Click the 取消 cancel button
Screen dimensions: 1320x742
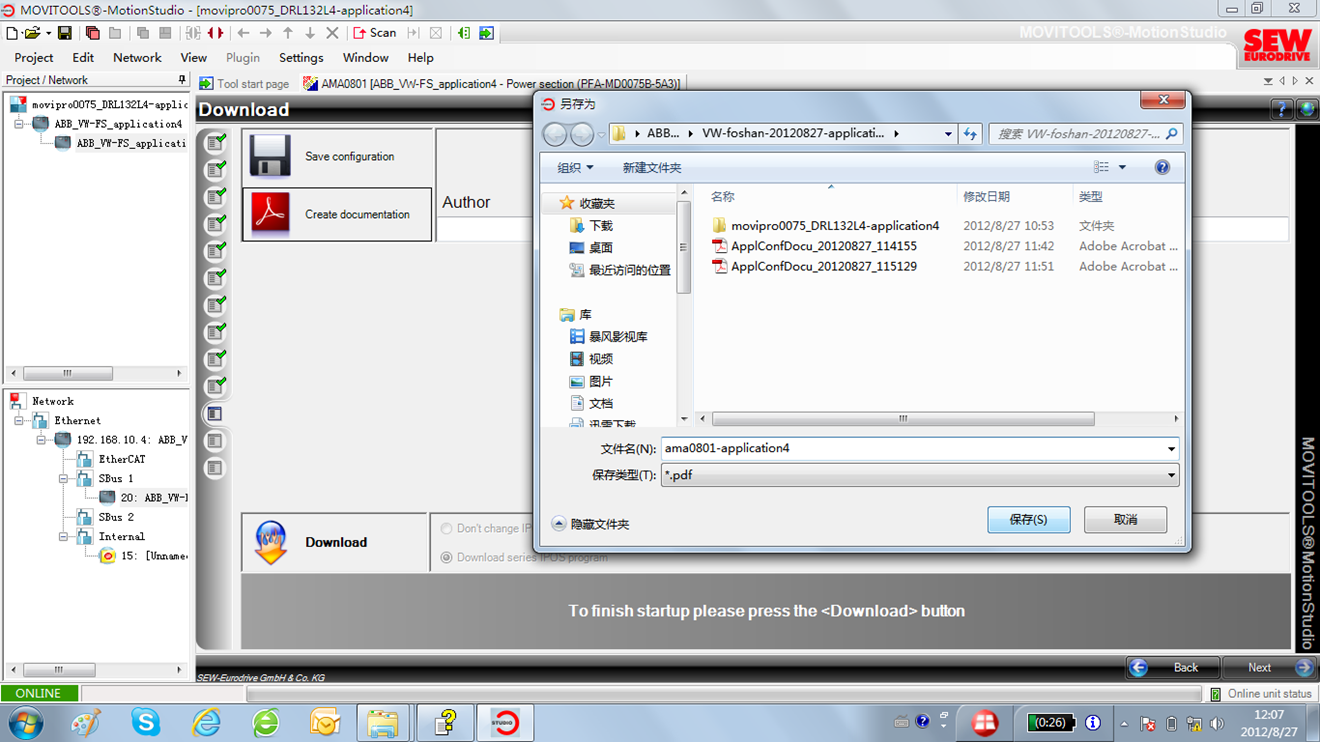[1125, 520]
